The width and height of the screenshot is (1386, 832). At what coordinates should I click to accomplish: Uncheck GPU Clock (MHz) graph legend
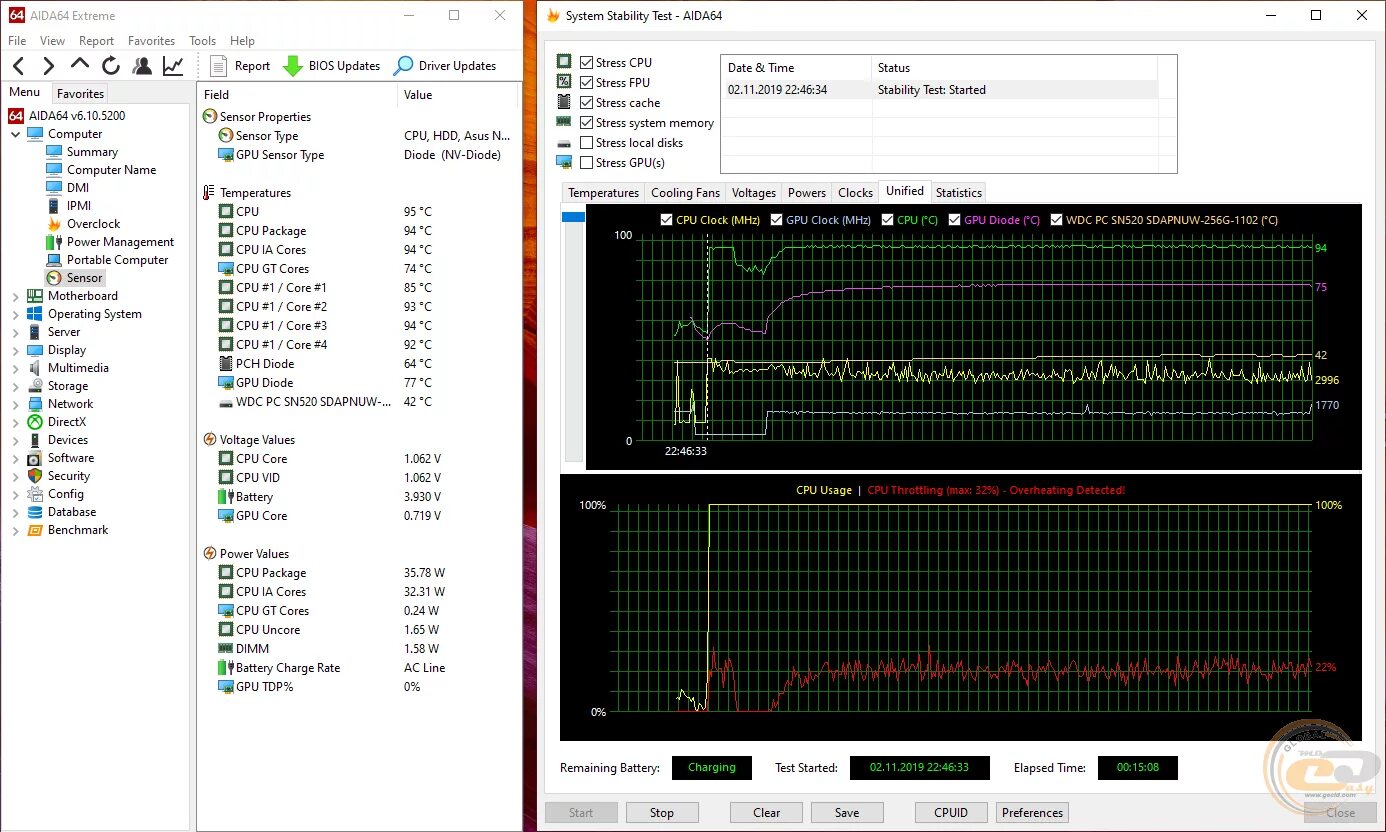click(x=777, y=220)
